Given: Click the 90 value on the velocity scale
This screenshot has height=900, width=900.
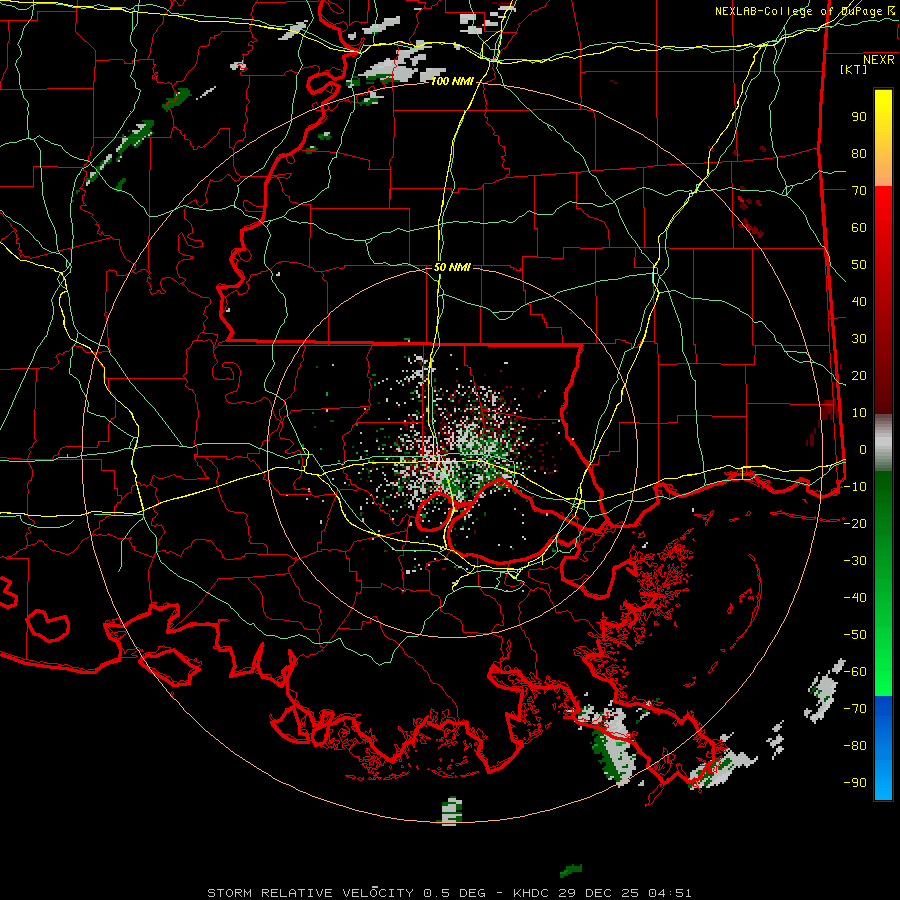Looking at the screenshot, I should tap(859, 117).
